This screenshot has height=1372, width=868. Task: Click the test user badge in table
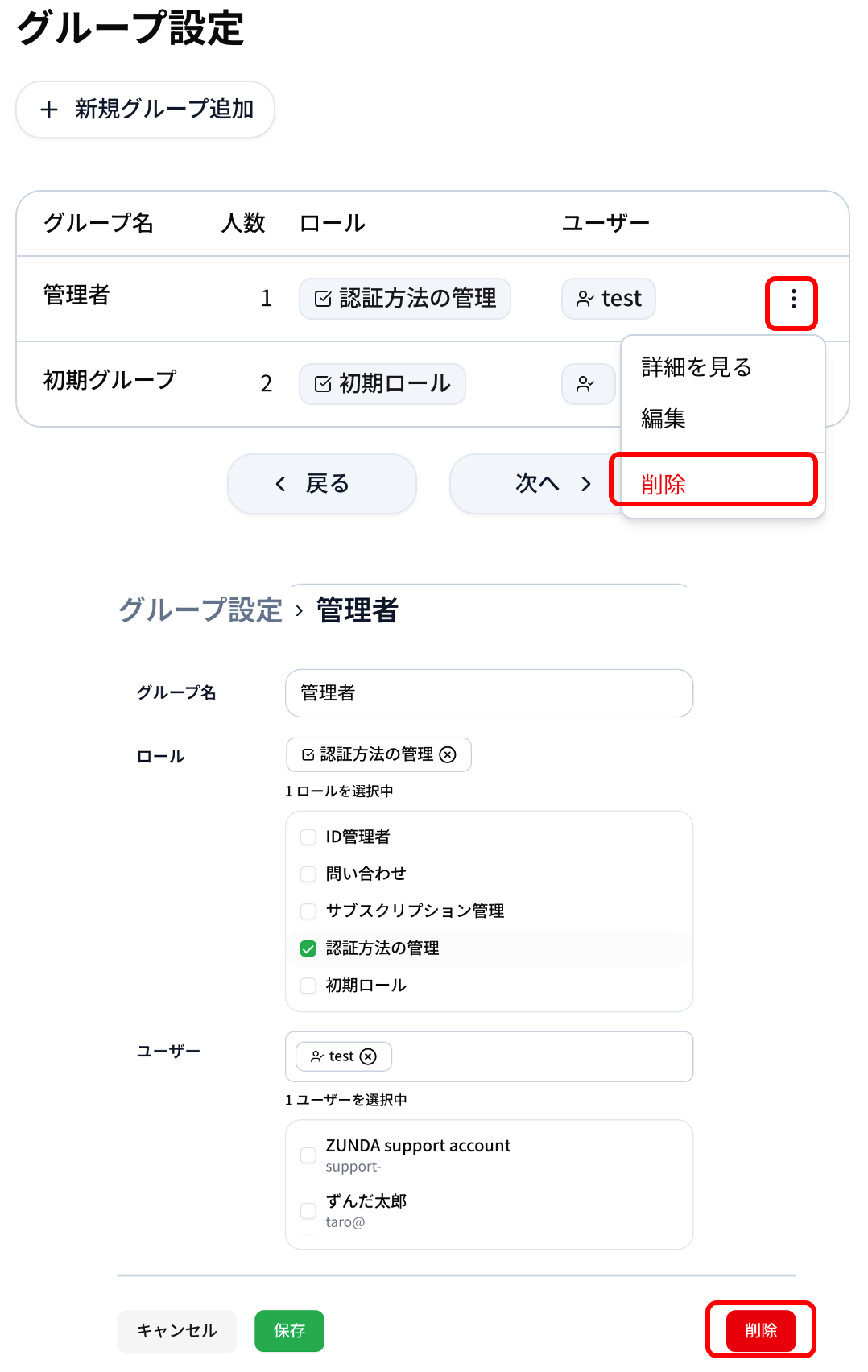(609, 299)
